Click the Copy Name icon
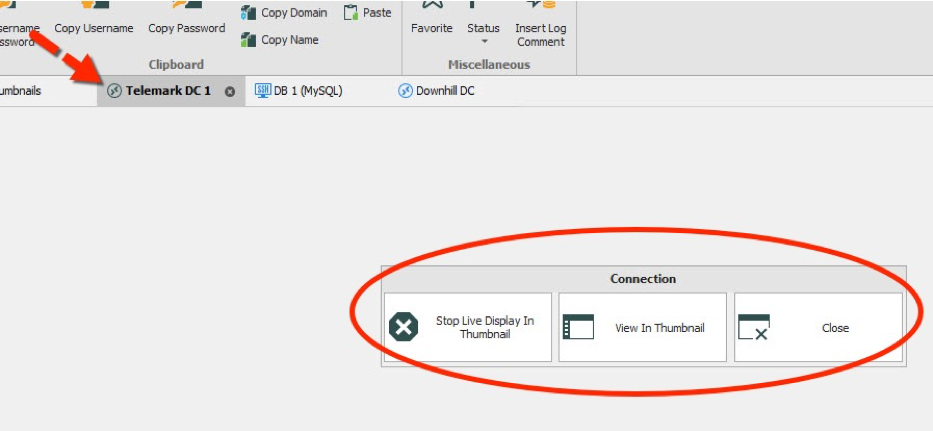 coord(249,40)
